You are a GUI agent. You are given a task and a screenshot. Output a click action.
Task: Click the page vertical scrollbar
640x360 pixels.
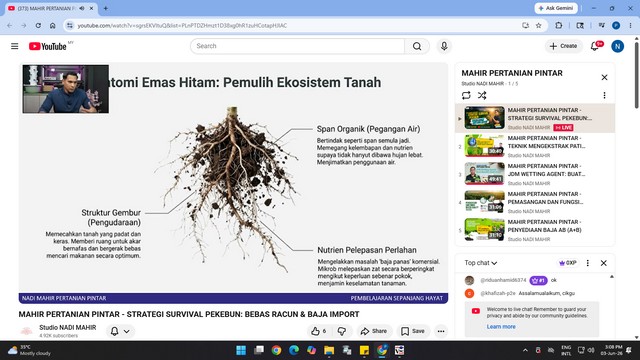[636, 73]
